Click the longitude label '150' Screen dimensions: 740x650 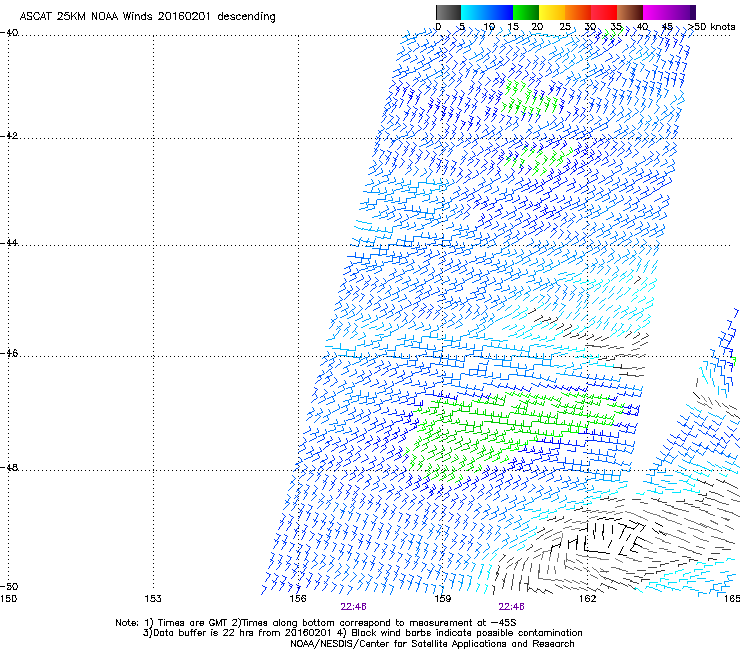click(x=8, y=599)
